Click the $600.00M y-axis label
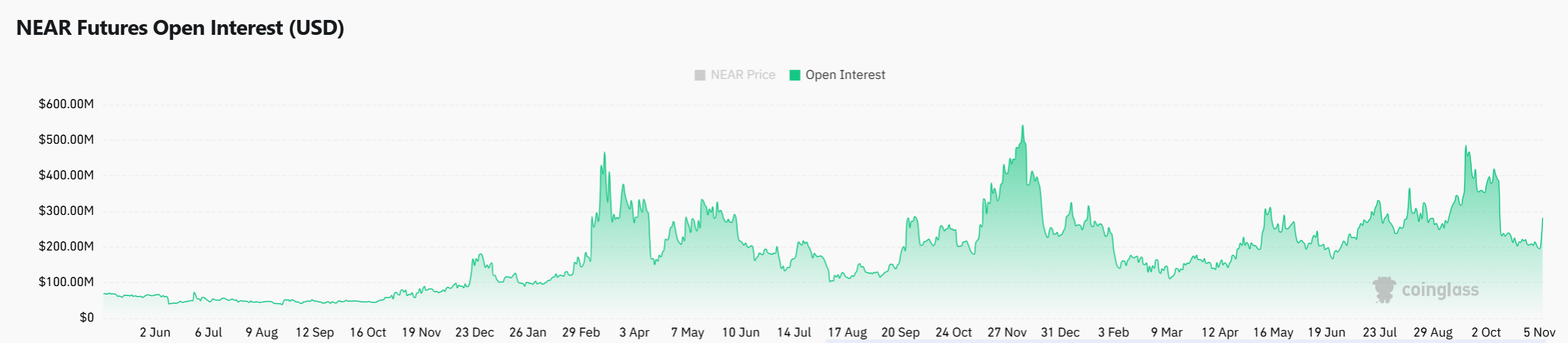Image resolution: width=1568 pixels, height=343 pixels. tap(66, 104)
